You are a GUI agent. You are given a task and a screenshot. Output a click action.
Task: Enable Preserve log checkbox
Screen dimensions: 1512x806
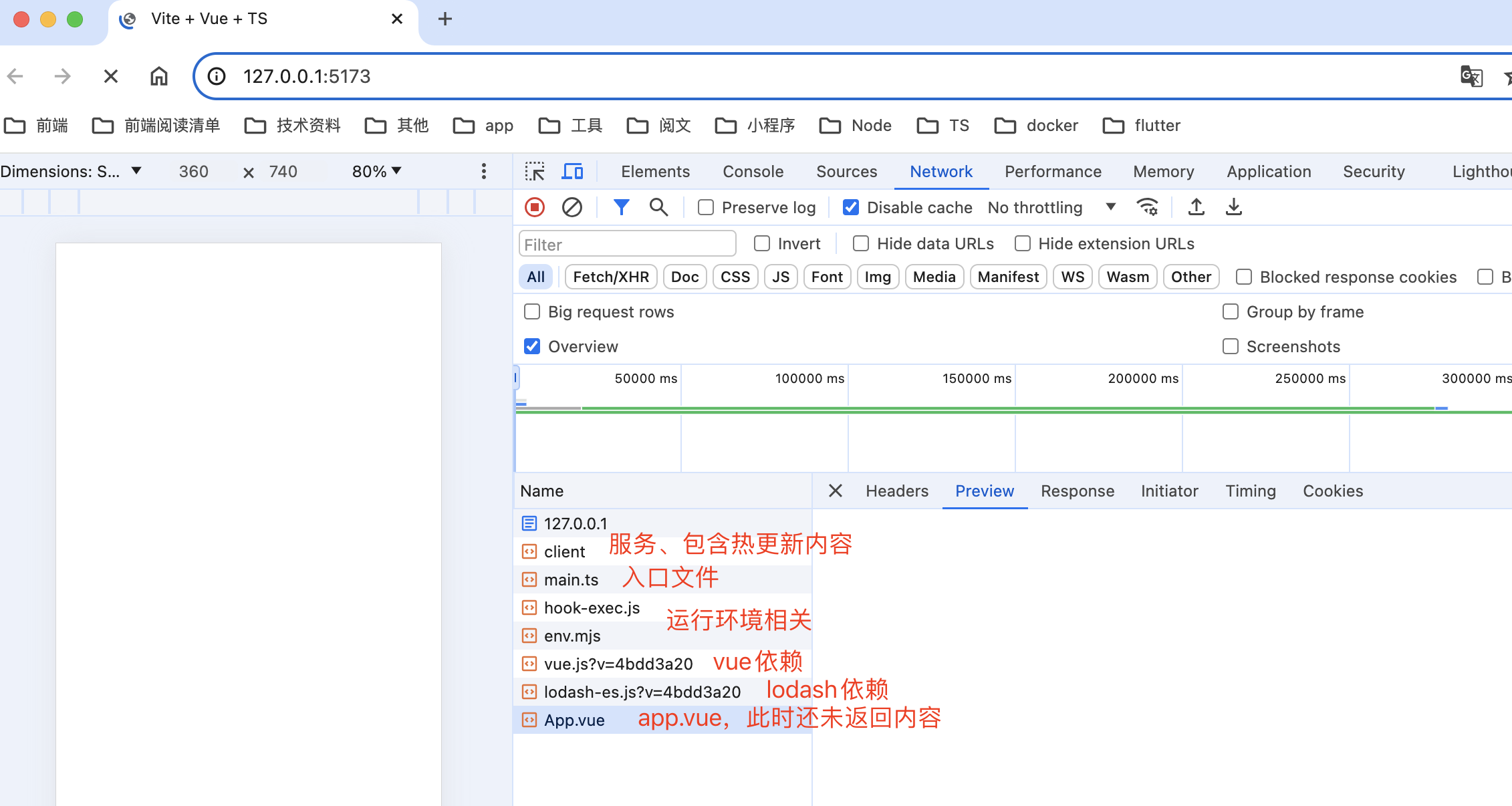pos(706,208)
